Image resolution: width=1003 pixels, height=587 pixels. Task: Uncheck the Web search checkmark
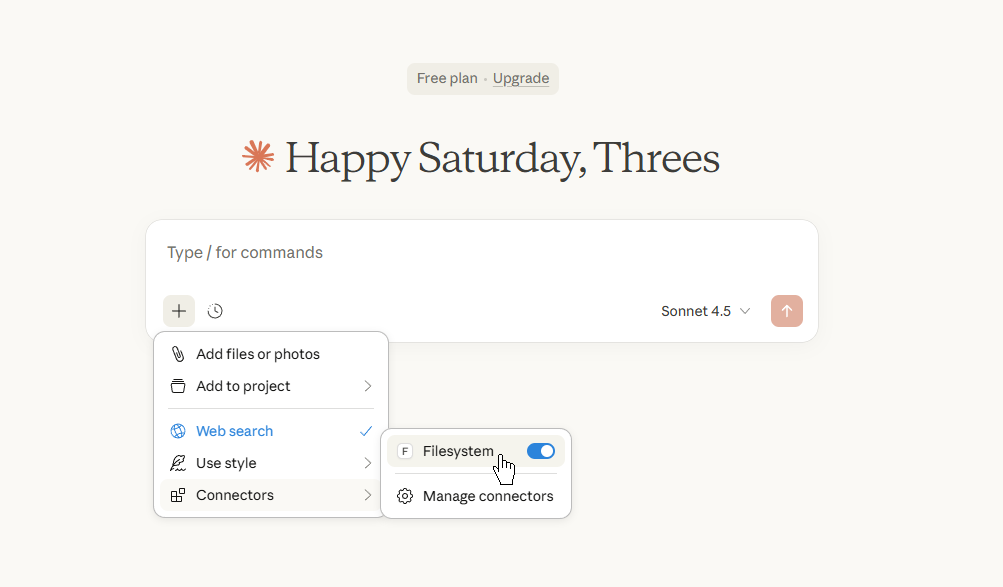tap(366, 431)
